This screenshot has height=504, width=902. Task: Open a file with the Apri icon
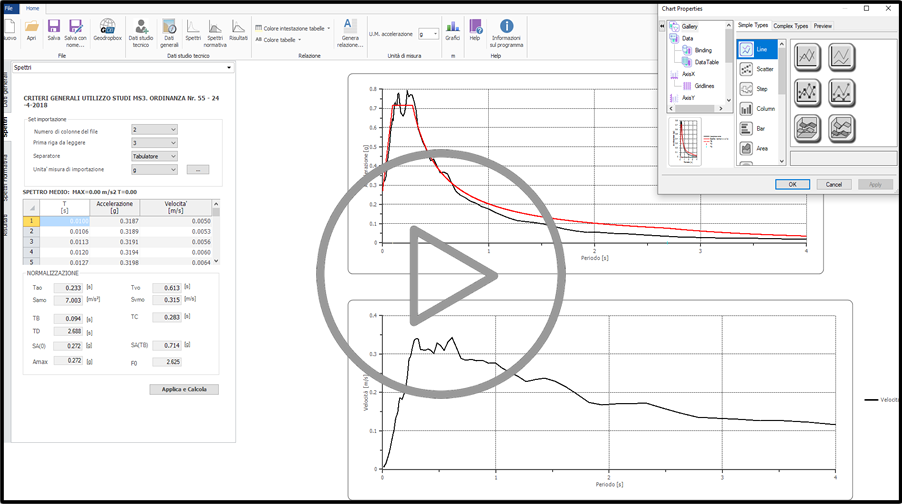(x=32, y=30)
